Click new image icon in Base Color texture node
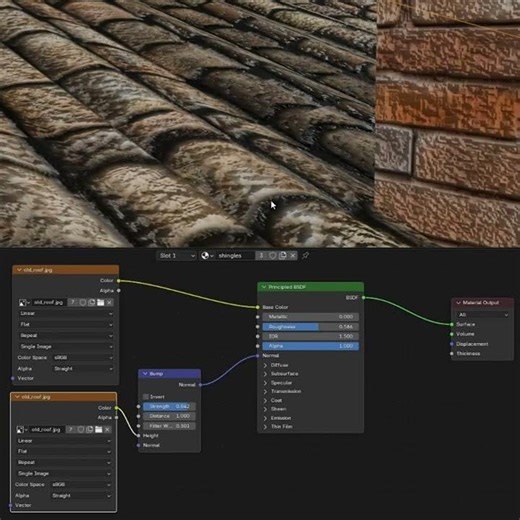The height and width of the screenshot is (520, 520). (x=91, y=303)
